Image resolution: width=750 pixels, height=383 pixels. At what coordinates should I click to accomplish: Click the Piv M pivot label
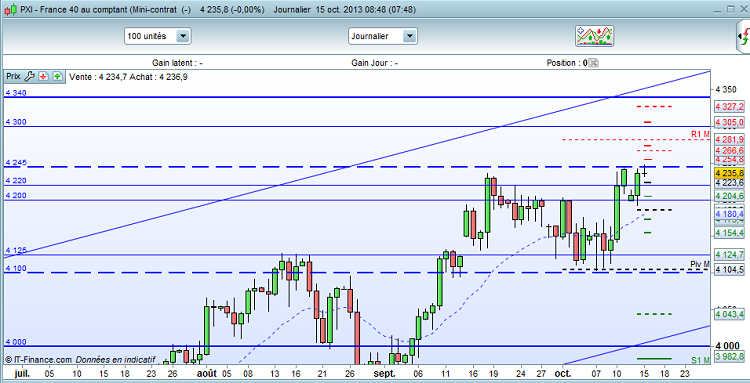point(700,264)
